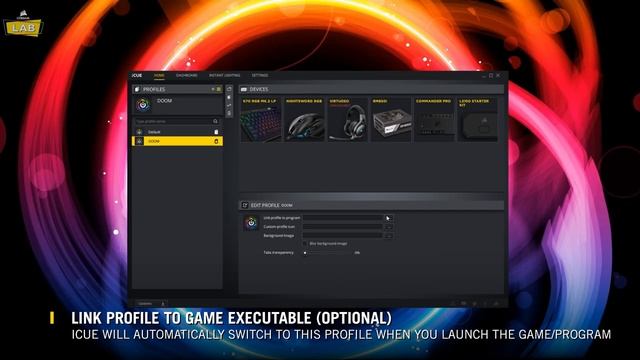Viewport: 640px width, 360px height.
Task: Open the K70 RGB MK.2 LP keyboard device
Action: (x=261, y=120)
